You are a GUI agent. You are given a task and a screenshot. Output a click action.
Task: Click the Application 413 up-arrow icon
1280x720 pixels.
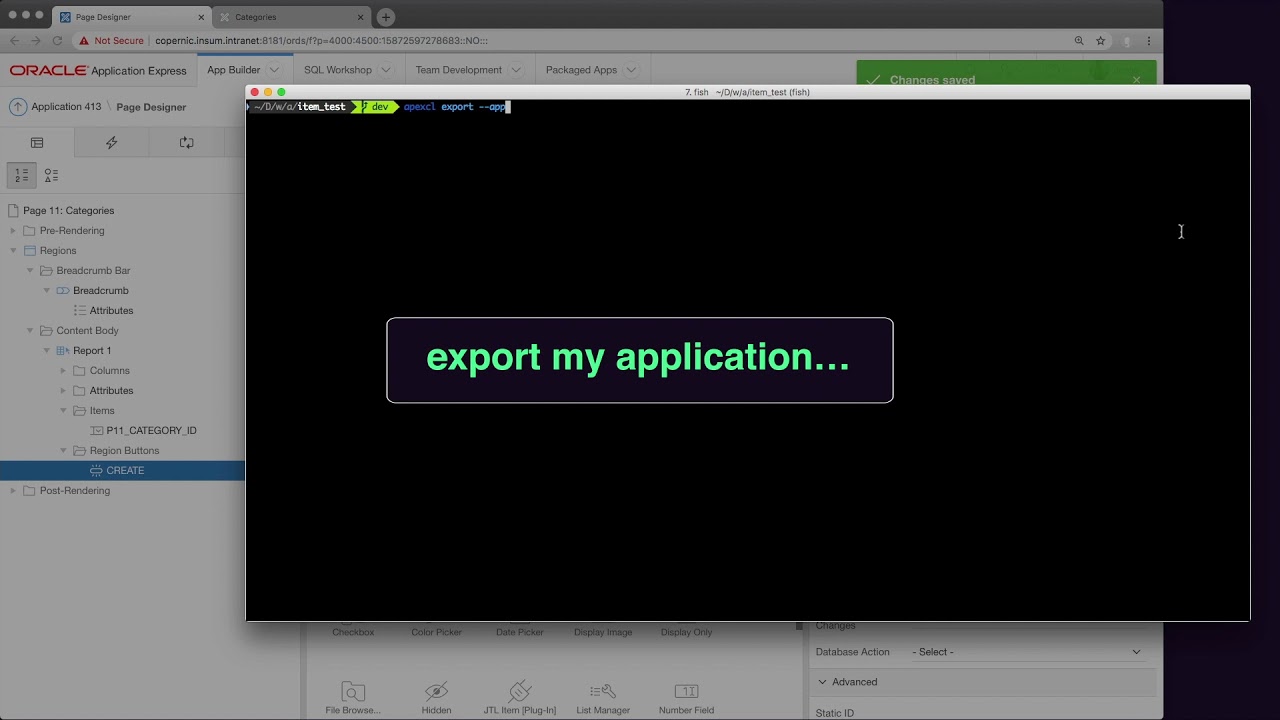tap(18, 107)
